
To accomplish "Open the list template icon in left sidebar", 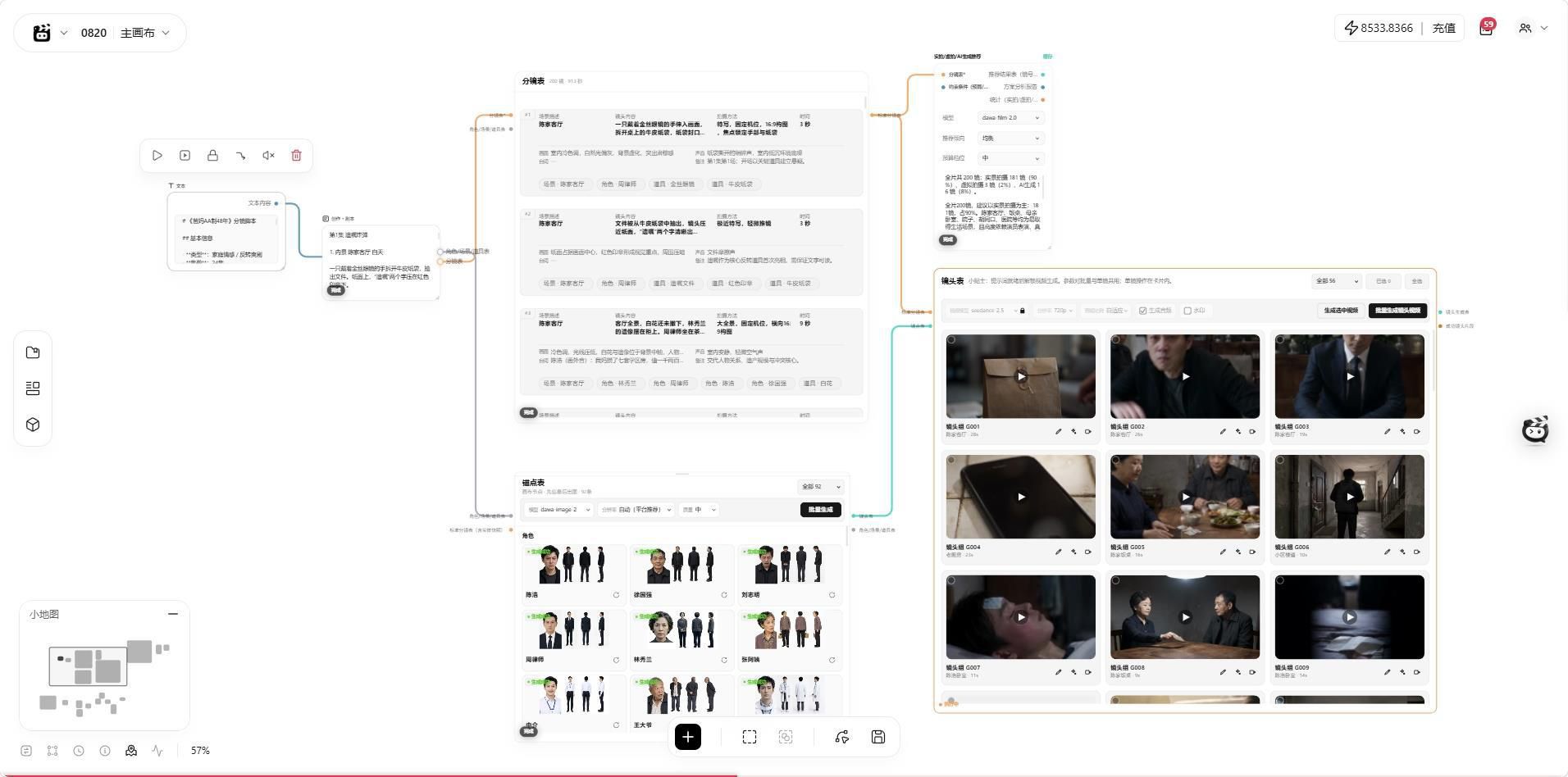I will 33,388.
